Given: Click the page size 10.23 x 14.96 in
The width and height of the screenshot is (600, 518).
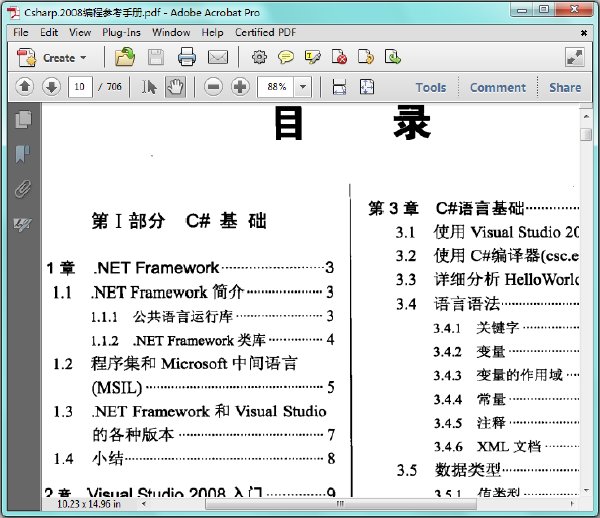Looking at the screenshot, I should 89,504.
